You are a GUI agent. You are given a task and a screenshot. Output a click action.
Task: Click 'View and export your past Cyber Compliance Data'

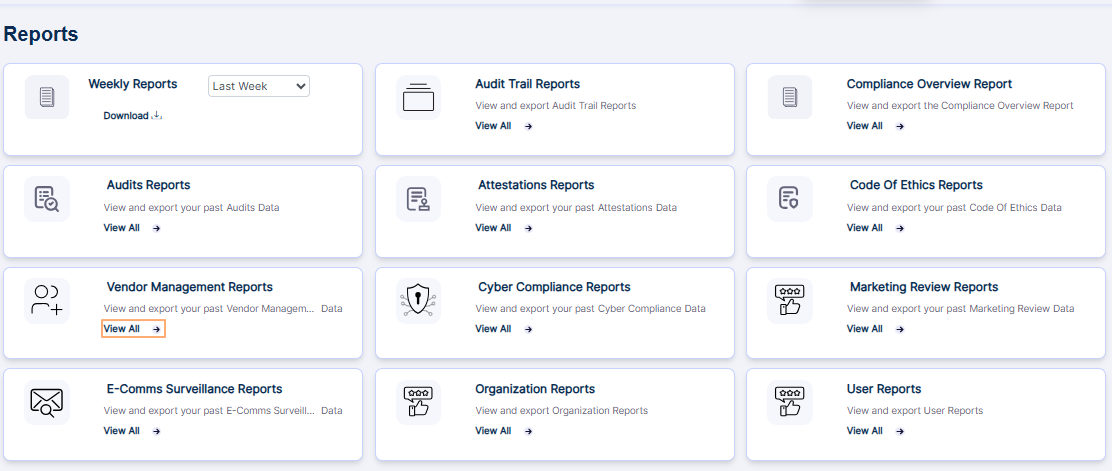[x=591, y=309]
